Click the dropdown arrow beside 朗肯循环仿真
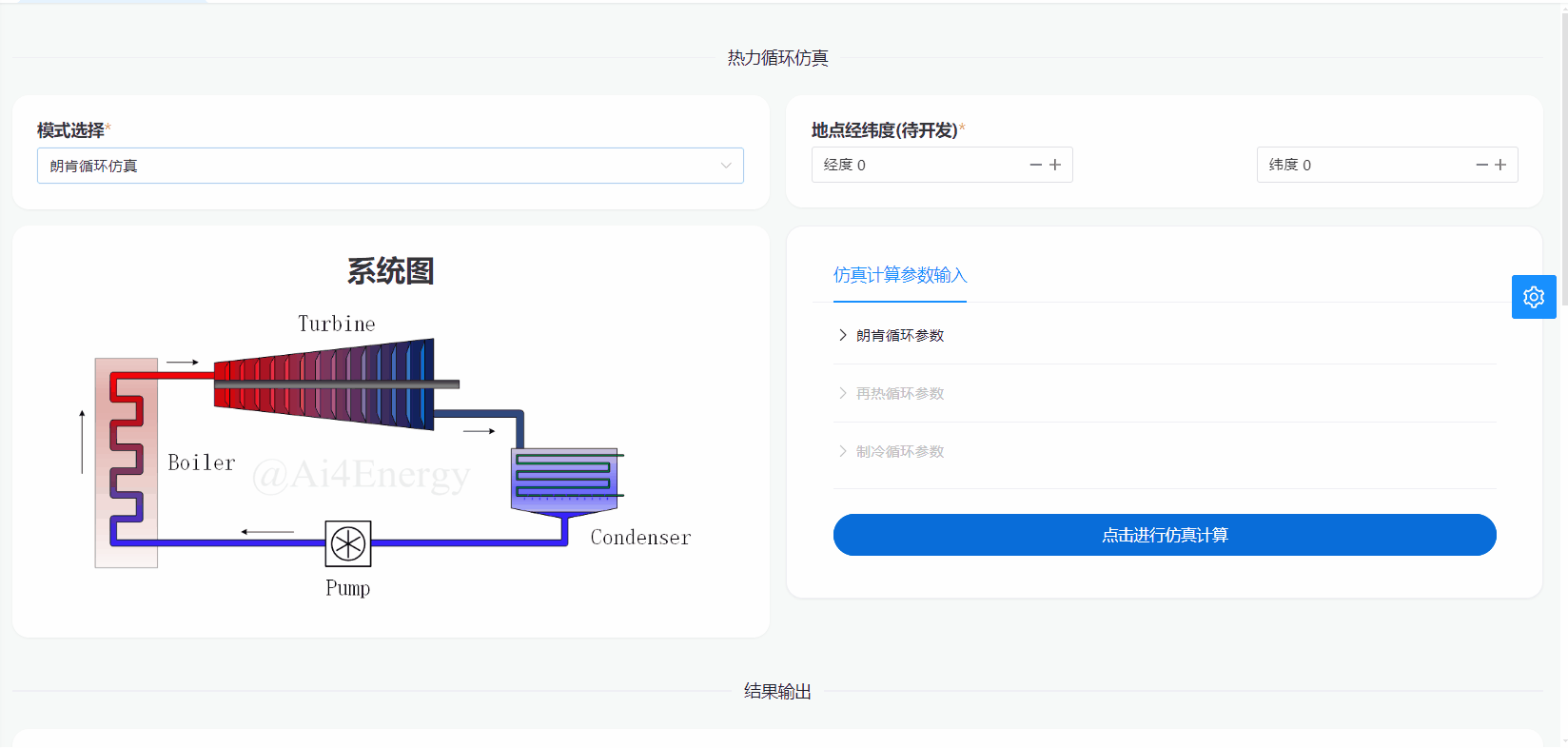1568x748 pixels. (x=726, y=166)
